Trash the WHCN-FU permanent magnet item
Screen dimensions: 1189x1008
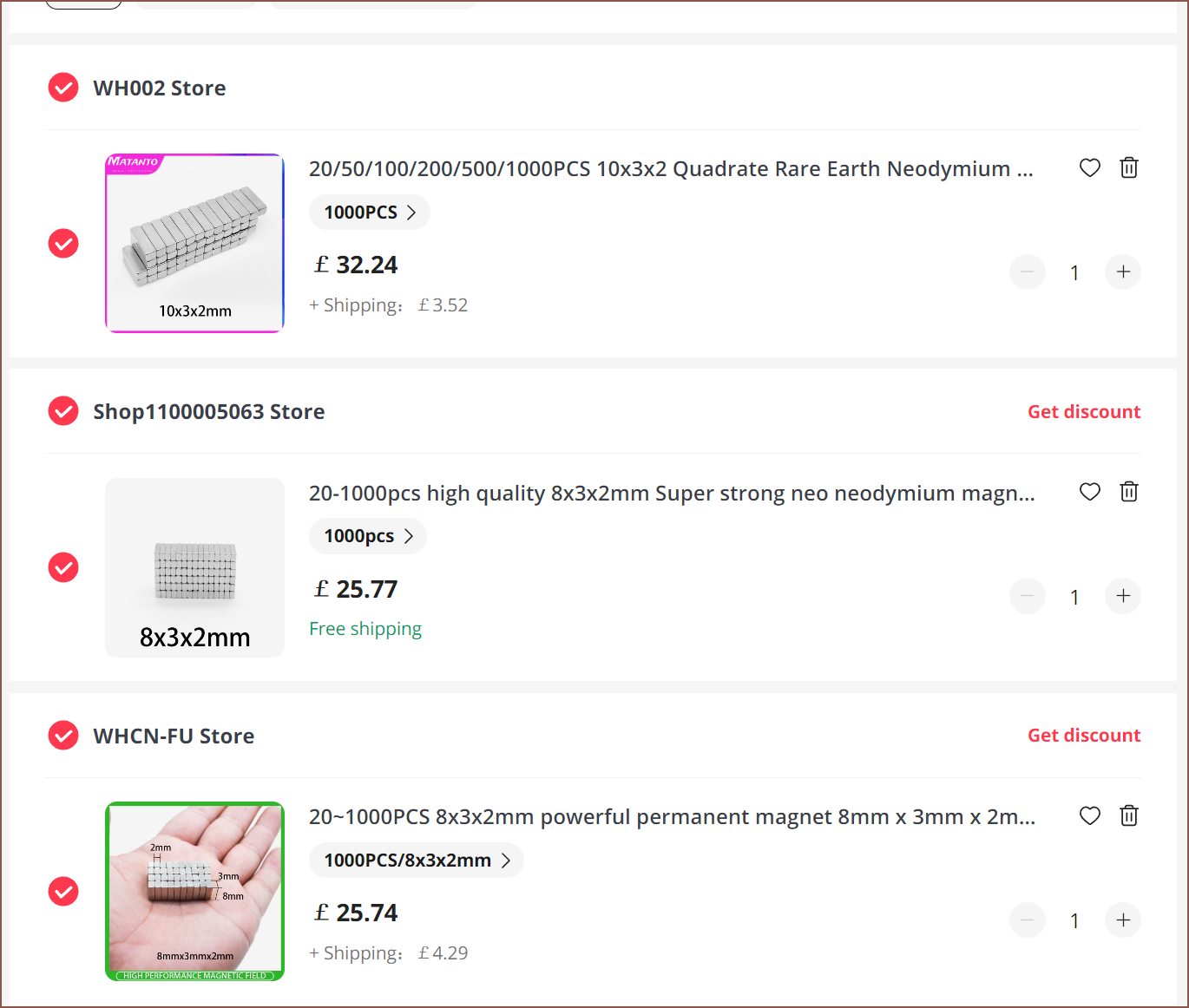[1128, 815]
